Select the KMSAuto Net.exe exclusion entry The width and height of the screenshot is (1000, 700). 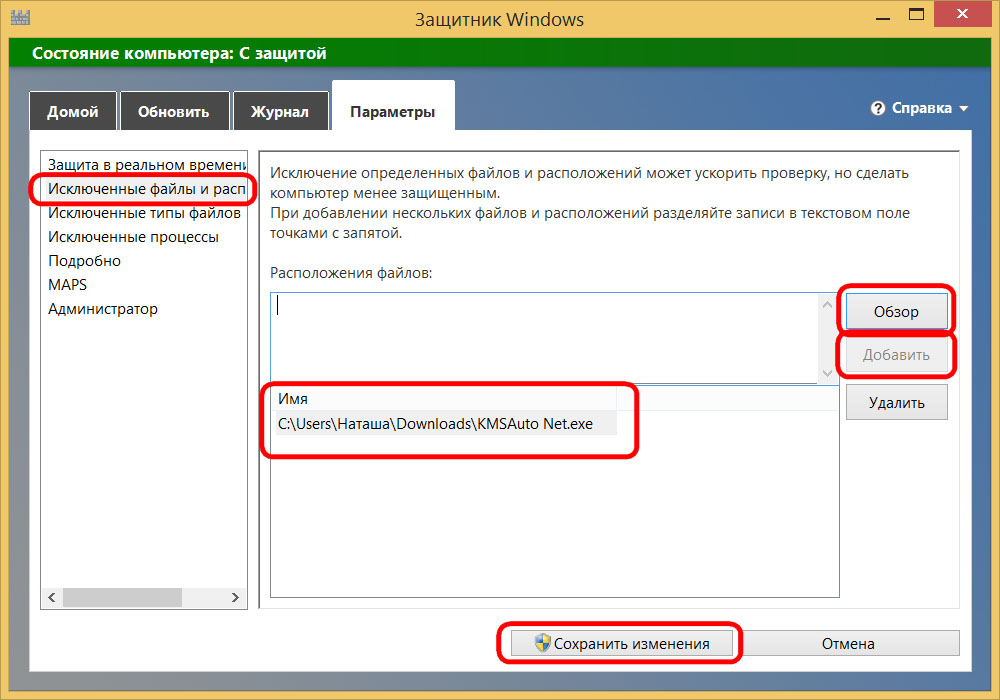[x=435, y=424]
